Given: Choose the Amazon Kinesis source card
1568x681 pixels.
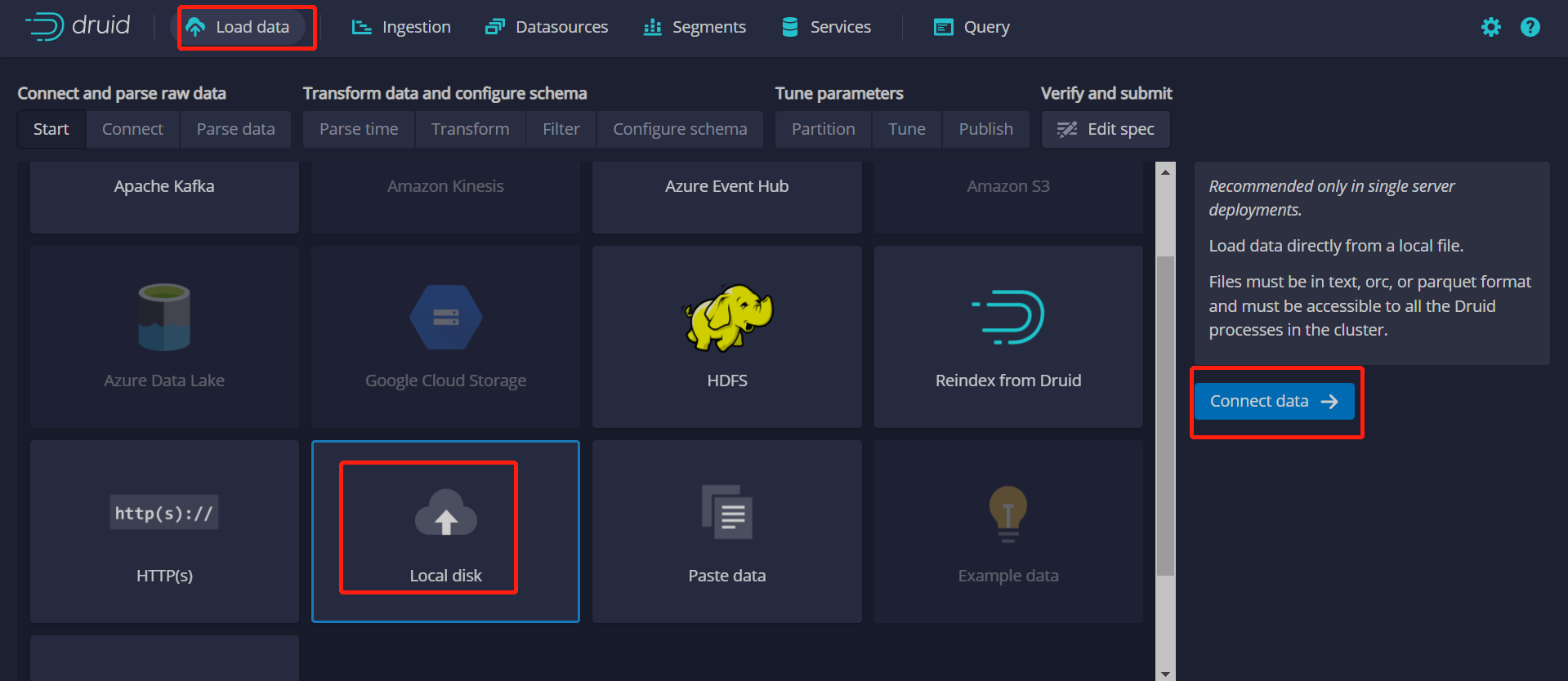Looking at the screenshot, I should point(445,197).
